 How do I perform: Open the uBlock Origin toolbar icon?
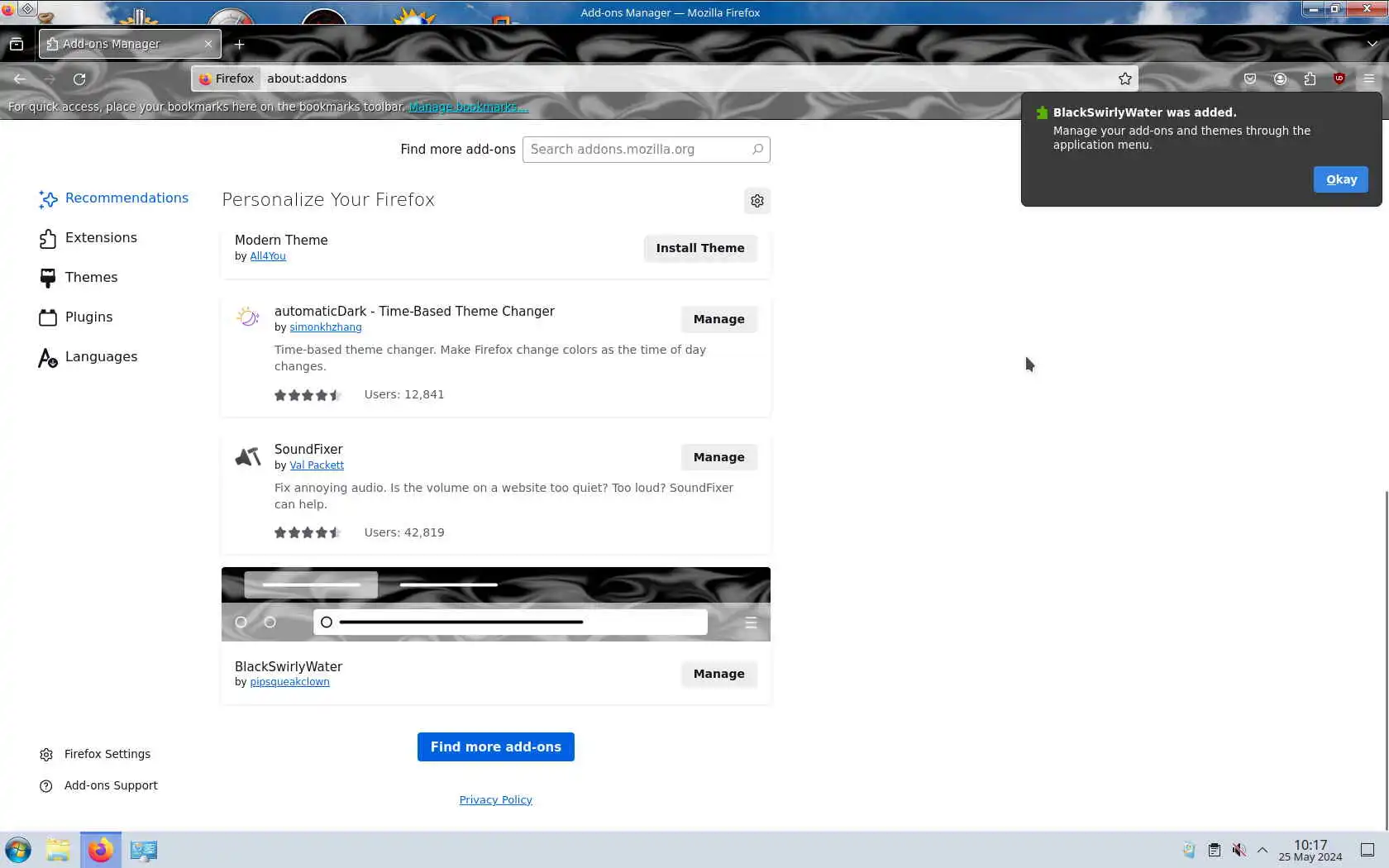point(1339,79)
